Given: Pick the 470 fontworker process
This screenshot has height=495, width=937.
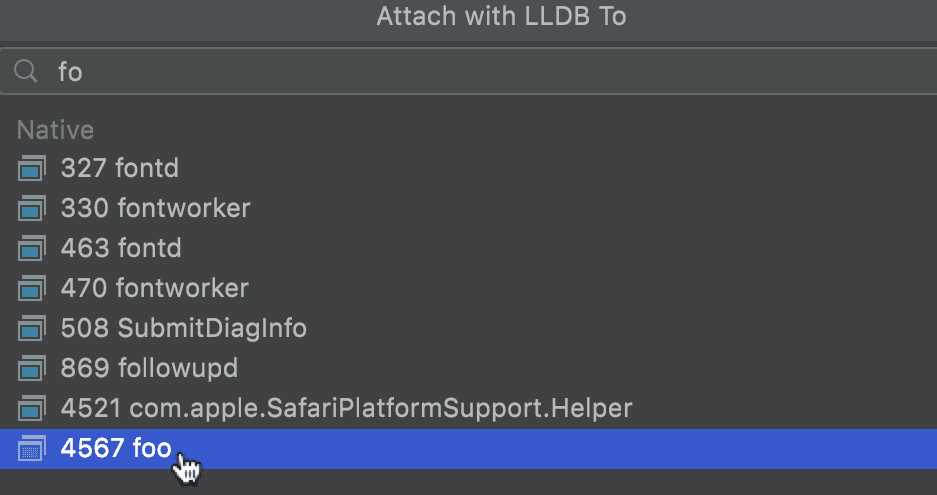Looking at the screenshot, I should point(468,289).
